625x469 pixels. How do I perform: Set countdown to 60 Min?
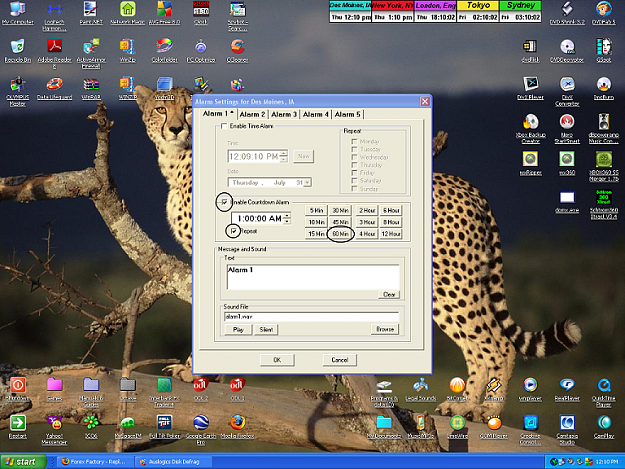340,234
